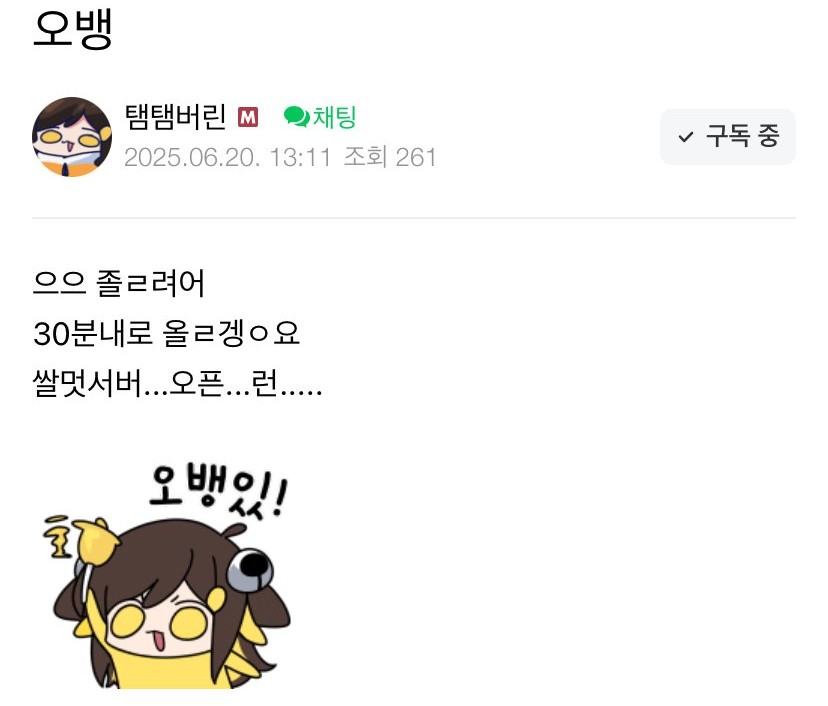Click the handwritten 오뱅있!! sticker text

click(218, 491)
